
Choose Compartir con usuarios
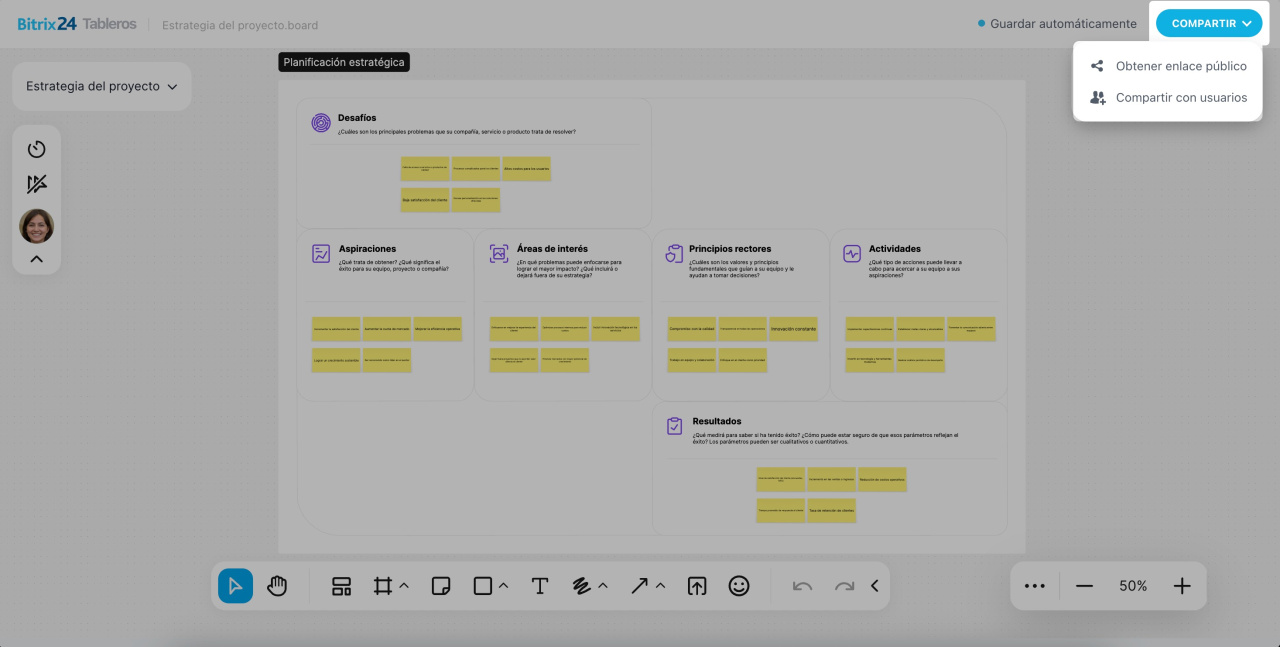click(1180, 98)
